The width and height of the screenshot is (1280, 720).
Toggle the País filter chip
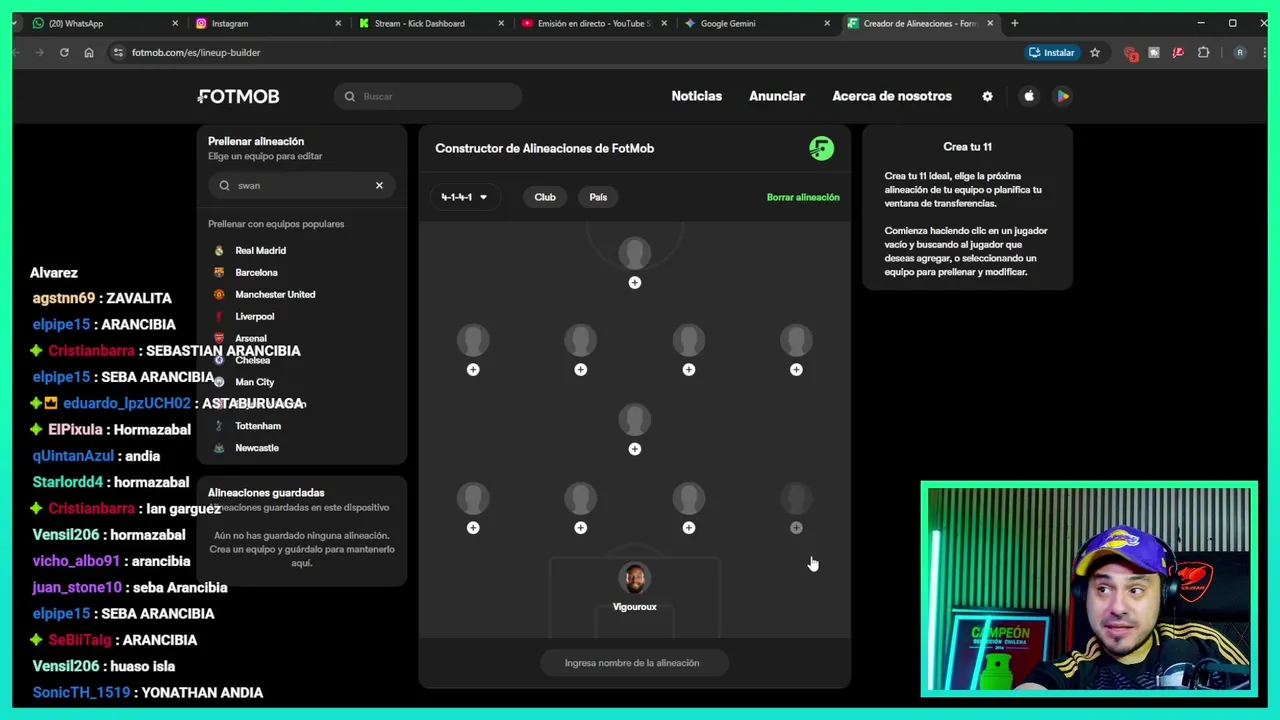click(598, 197)
